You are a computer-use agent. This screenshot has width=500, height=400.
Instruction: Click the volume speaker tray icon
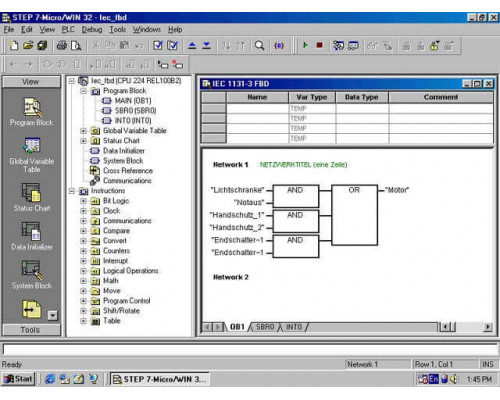point(454,379)
